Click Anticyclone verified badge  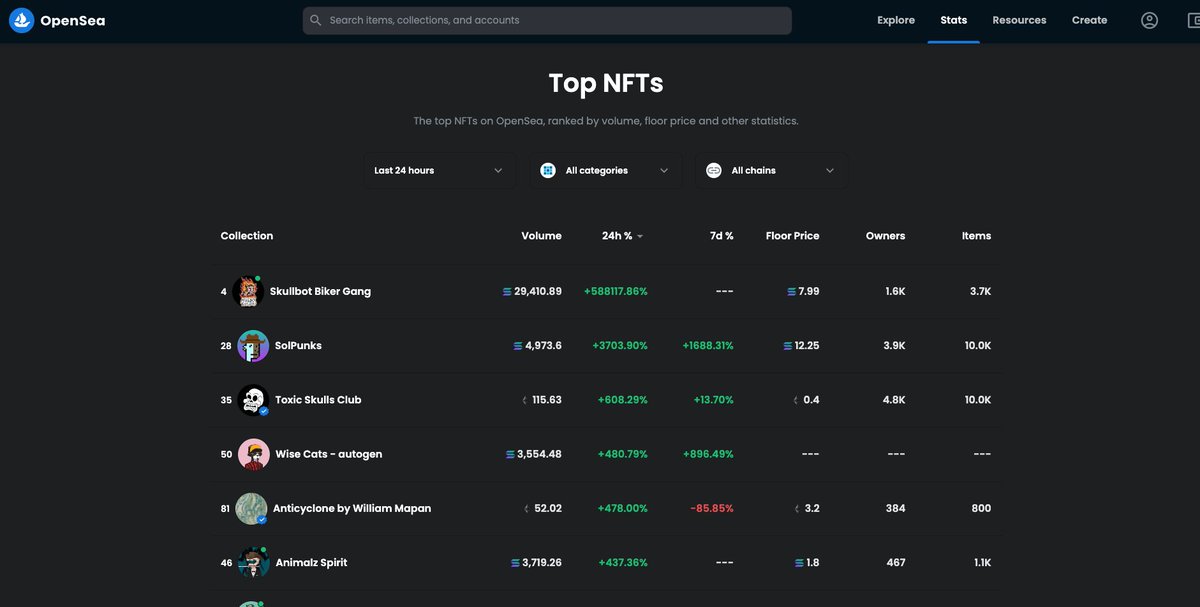pyautogui.click(x=262, y=520)
